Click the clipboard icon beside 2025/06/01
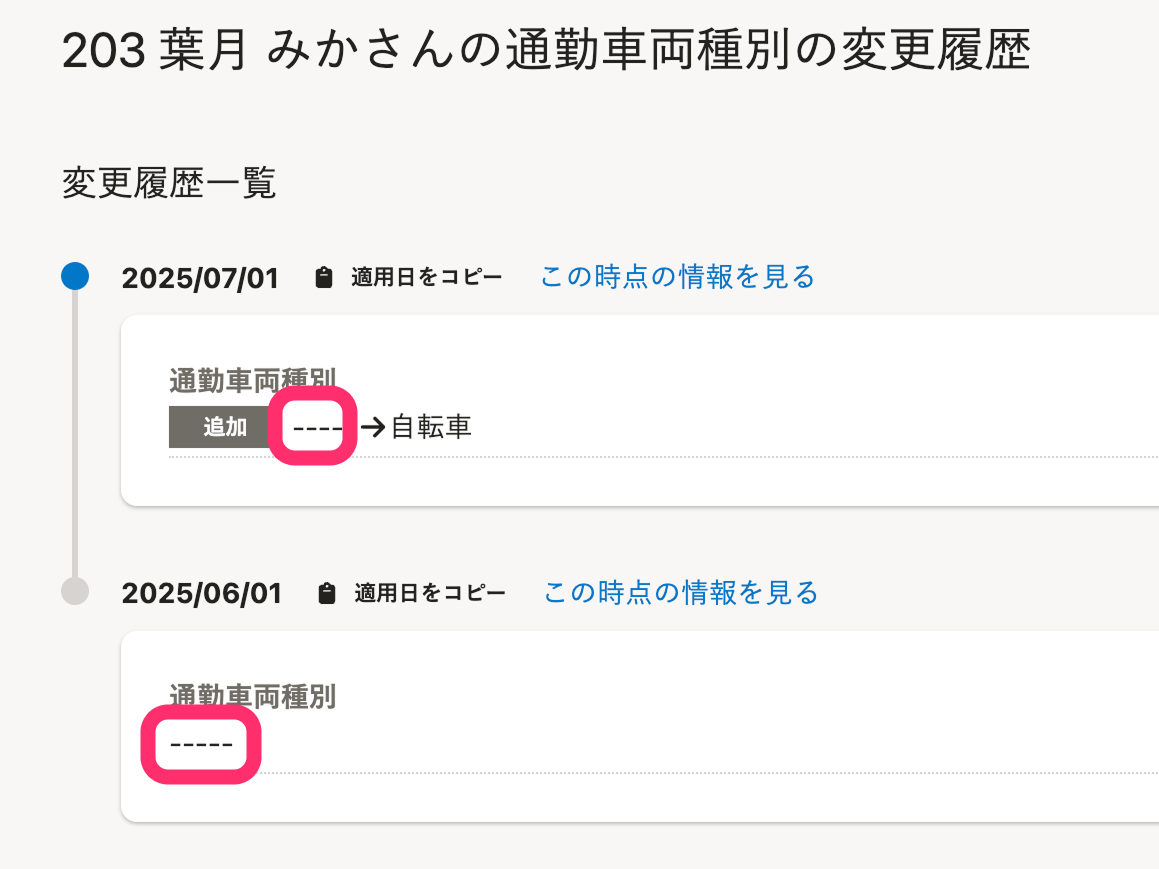The width and height of the screenshot is (1159, 869). tap(326, 594)
